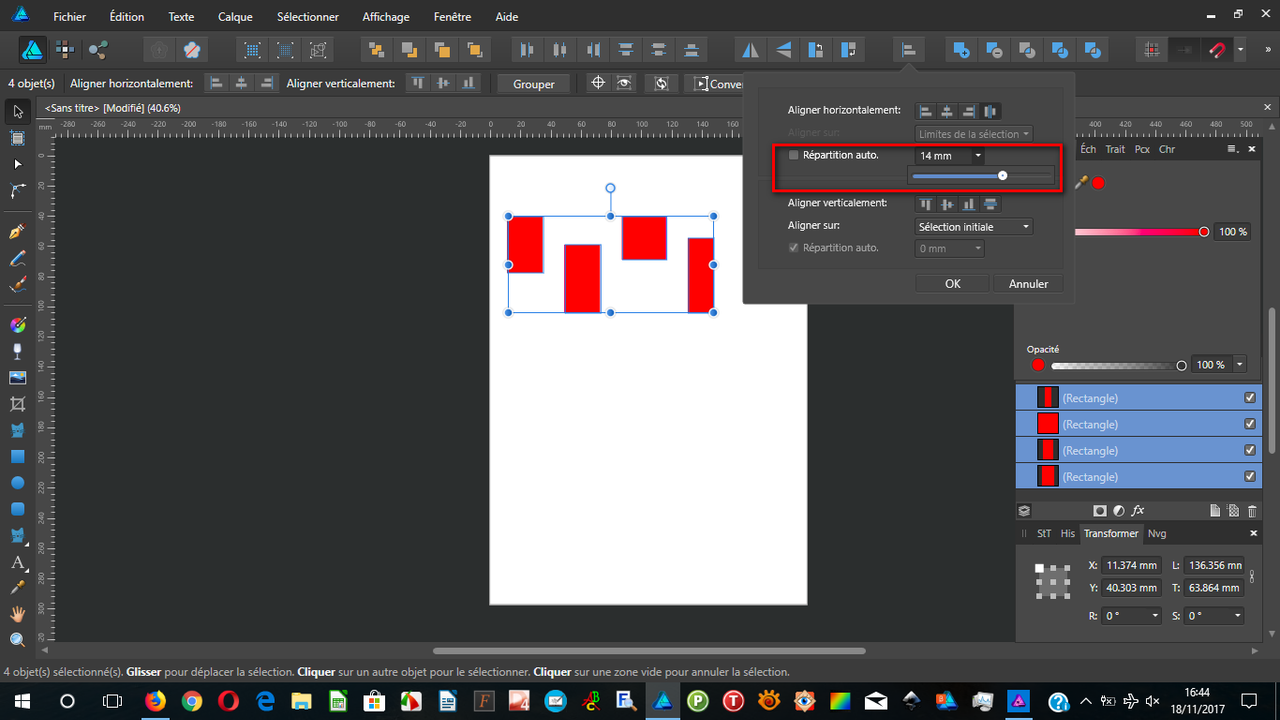Viewport: 1280px width, 720px height.
Task: Select the Move tool
Action: pos(17,111)
